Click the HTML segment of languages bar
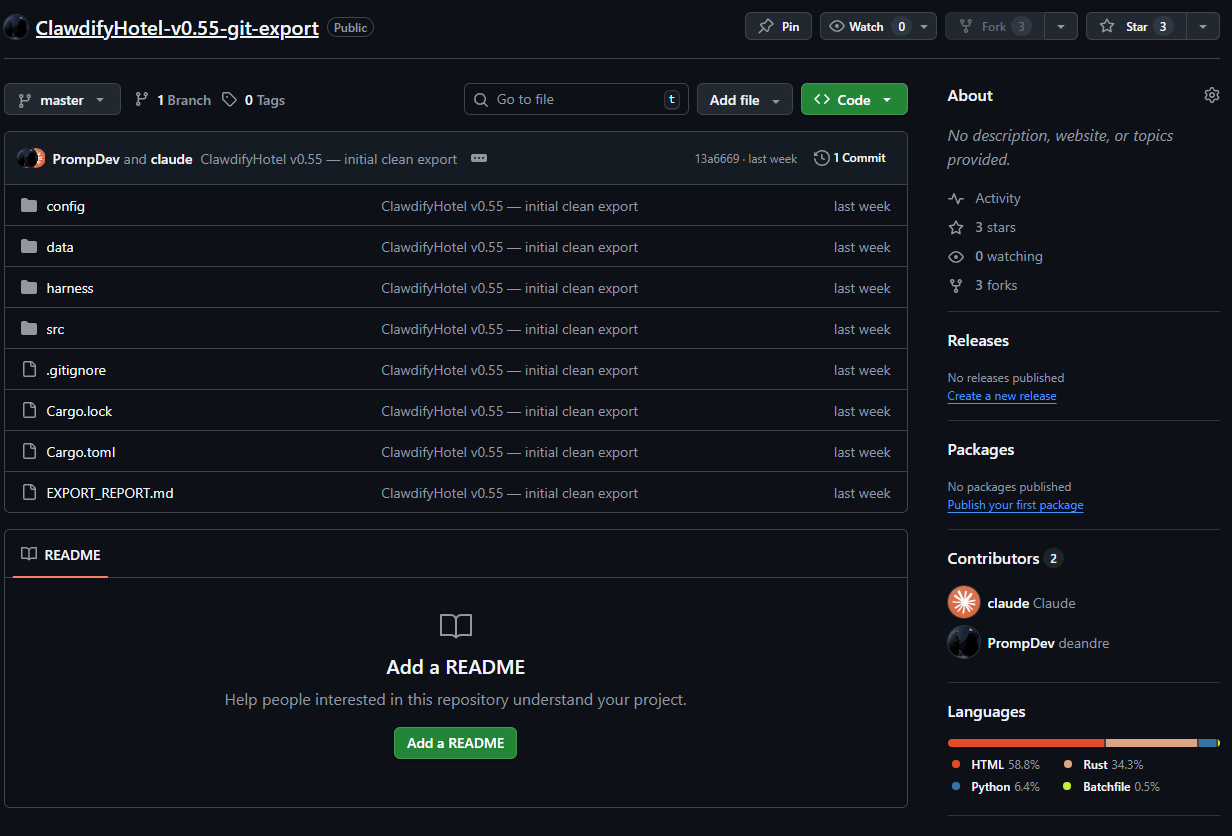1232x836 pixels. tap(1025, 743)
